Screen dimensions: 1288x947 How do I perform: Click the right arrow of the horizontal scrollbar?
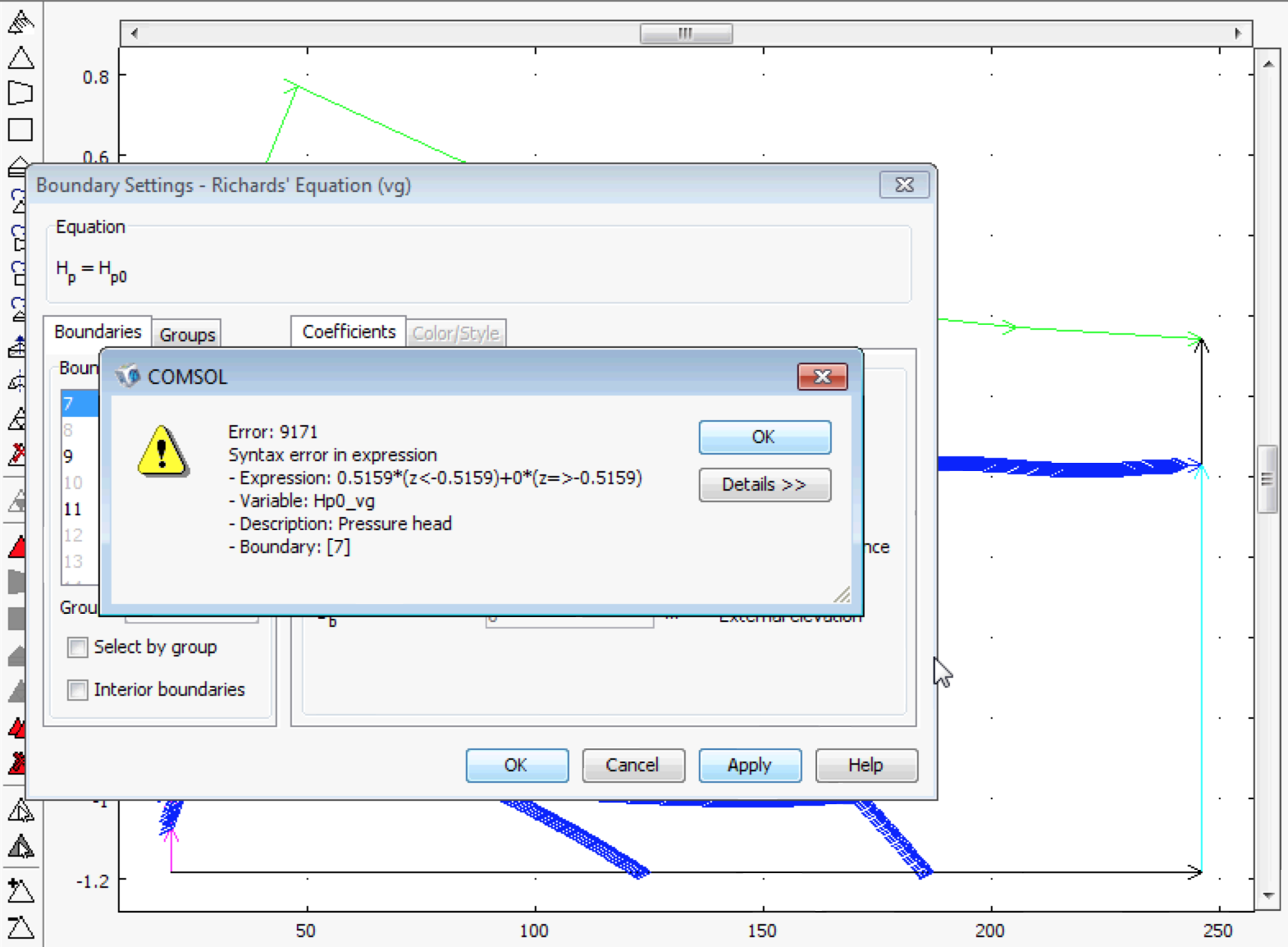(x=1238, y=34)
